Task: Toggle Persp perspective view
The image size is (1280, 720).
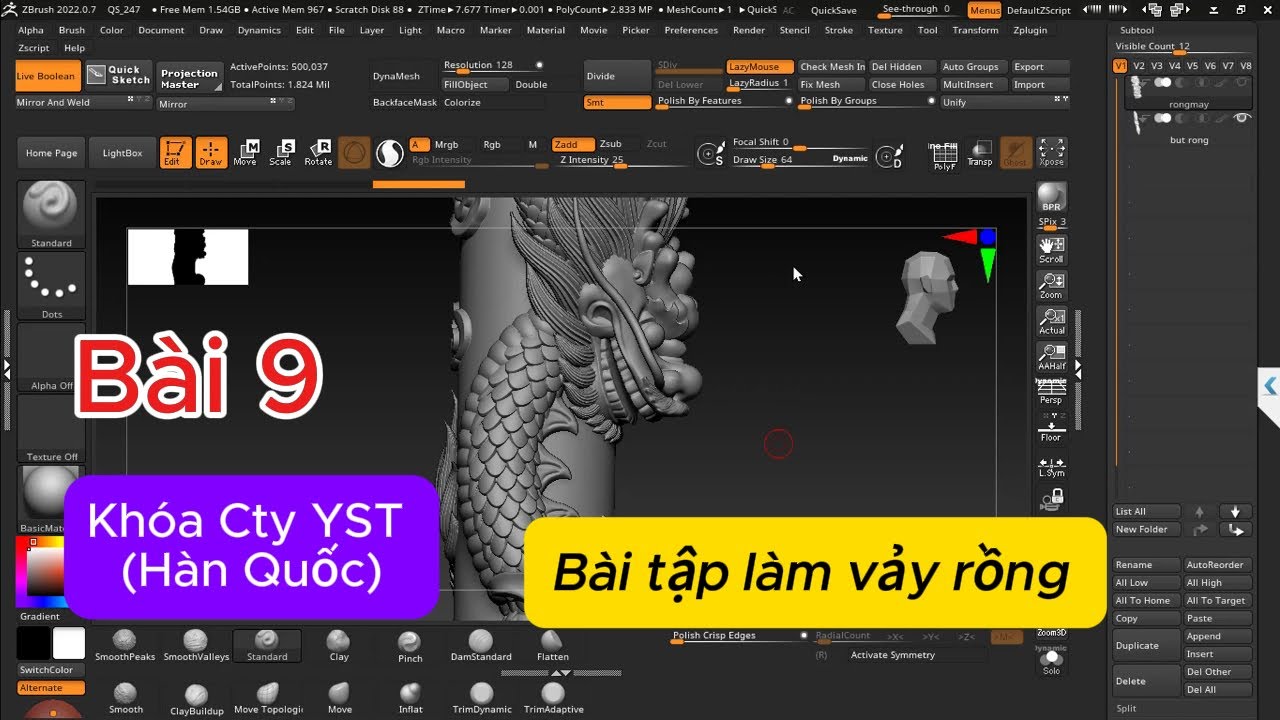Action: [x=1051, y=392]
